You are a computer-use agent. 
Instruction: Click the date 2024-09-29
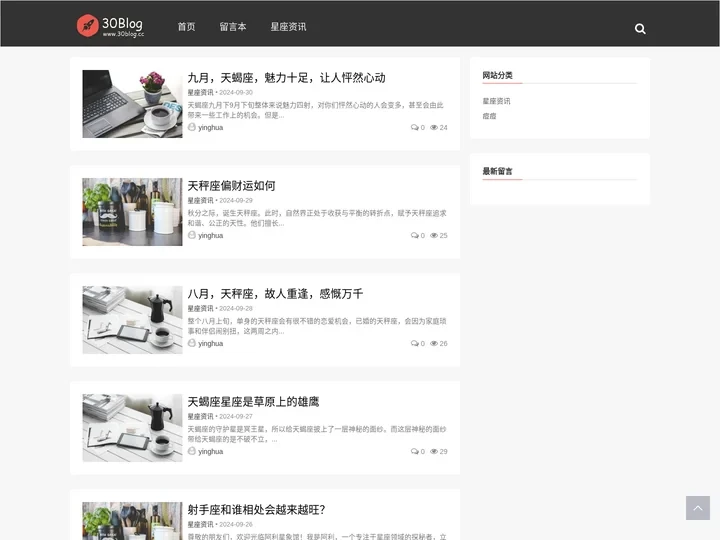click(x=236, y=200)
